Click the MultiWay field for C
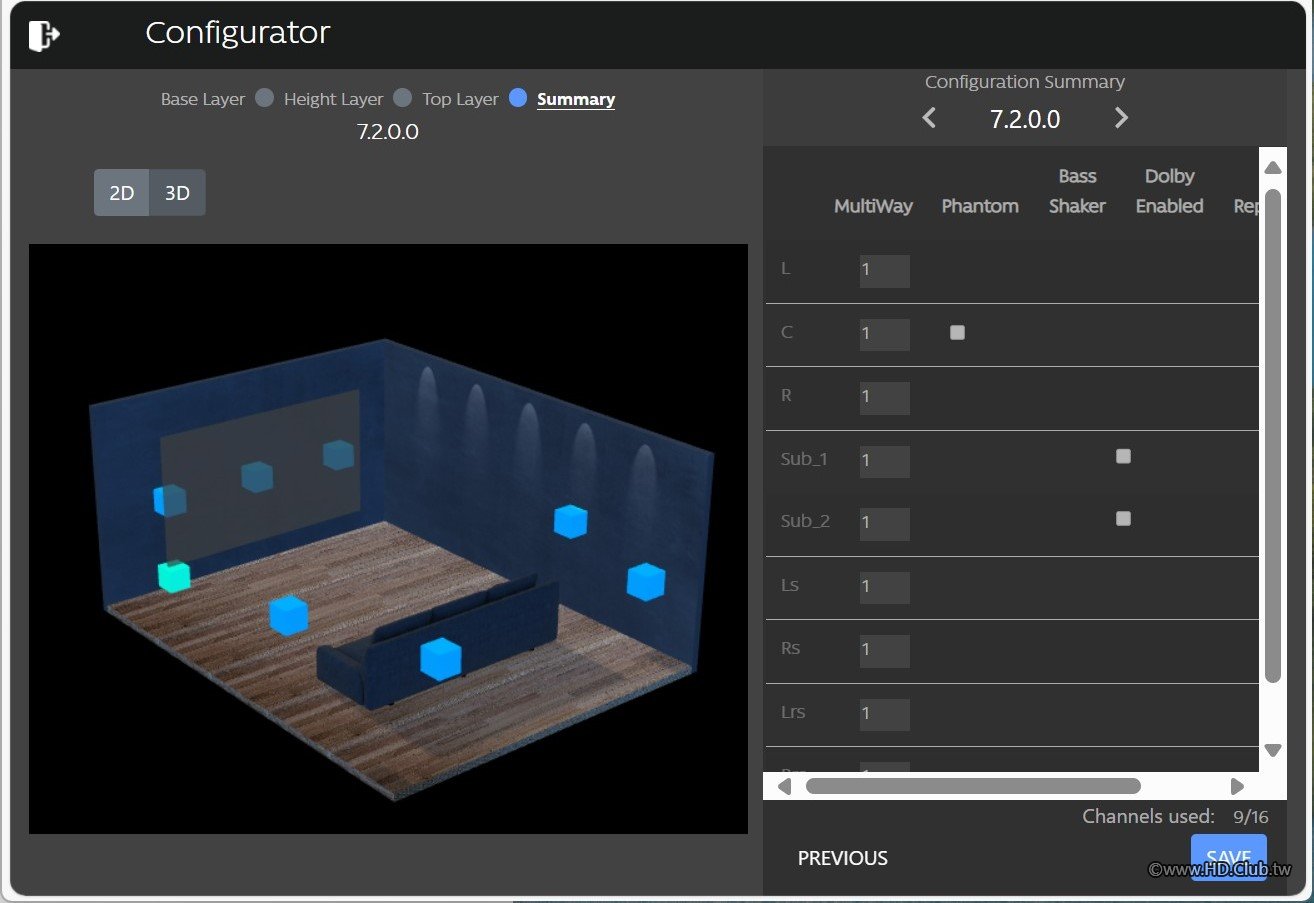The height and width of the screenshot is (903, 1314). (x=885, y=334)
